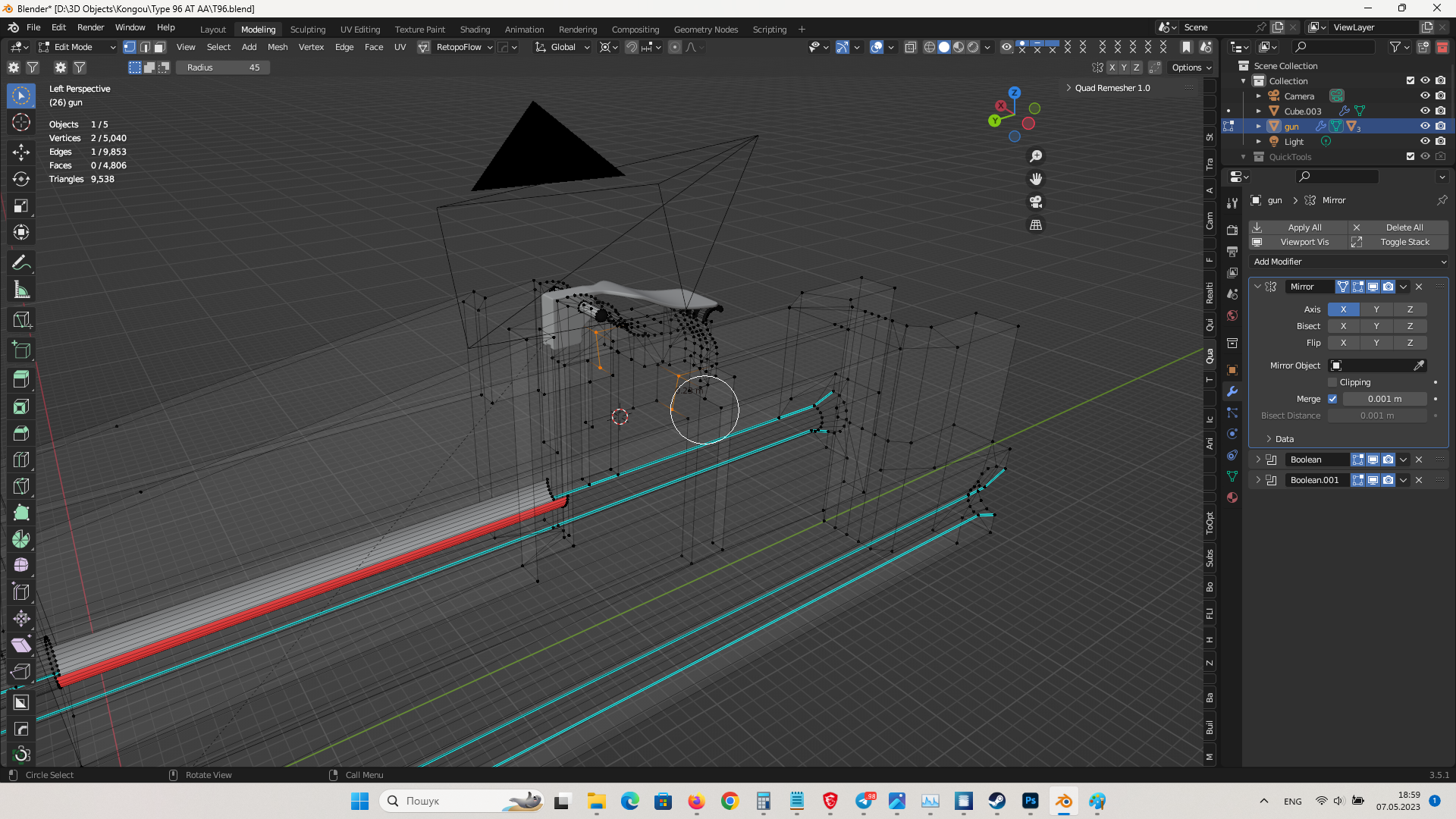Select the Move tool
Screen dimensions: 1456x819
tap(21, 152)
